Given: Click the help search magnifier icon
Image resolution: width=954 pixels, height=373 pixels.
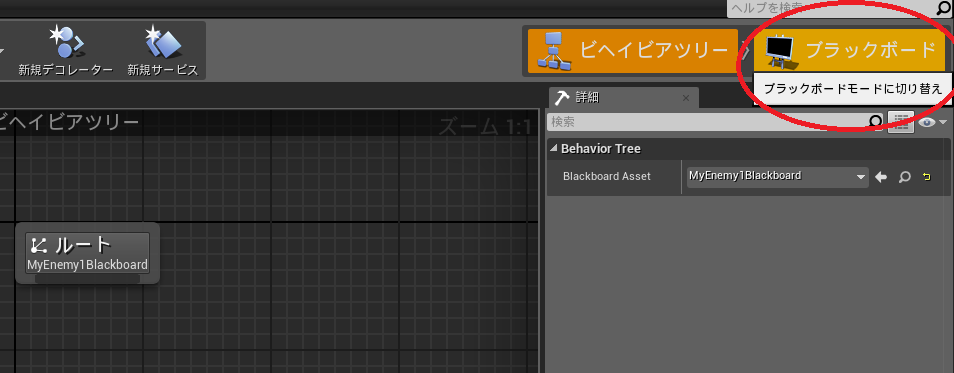Looking at the screenshot, I should point(945,8).
